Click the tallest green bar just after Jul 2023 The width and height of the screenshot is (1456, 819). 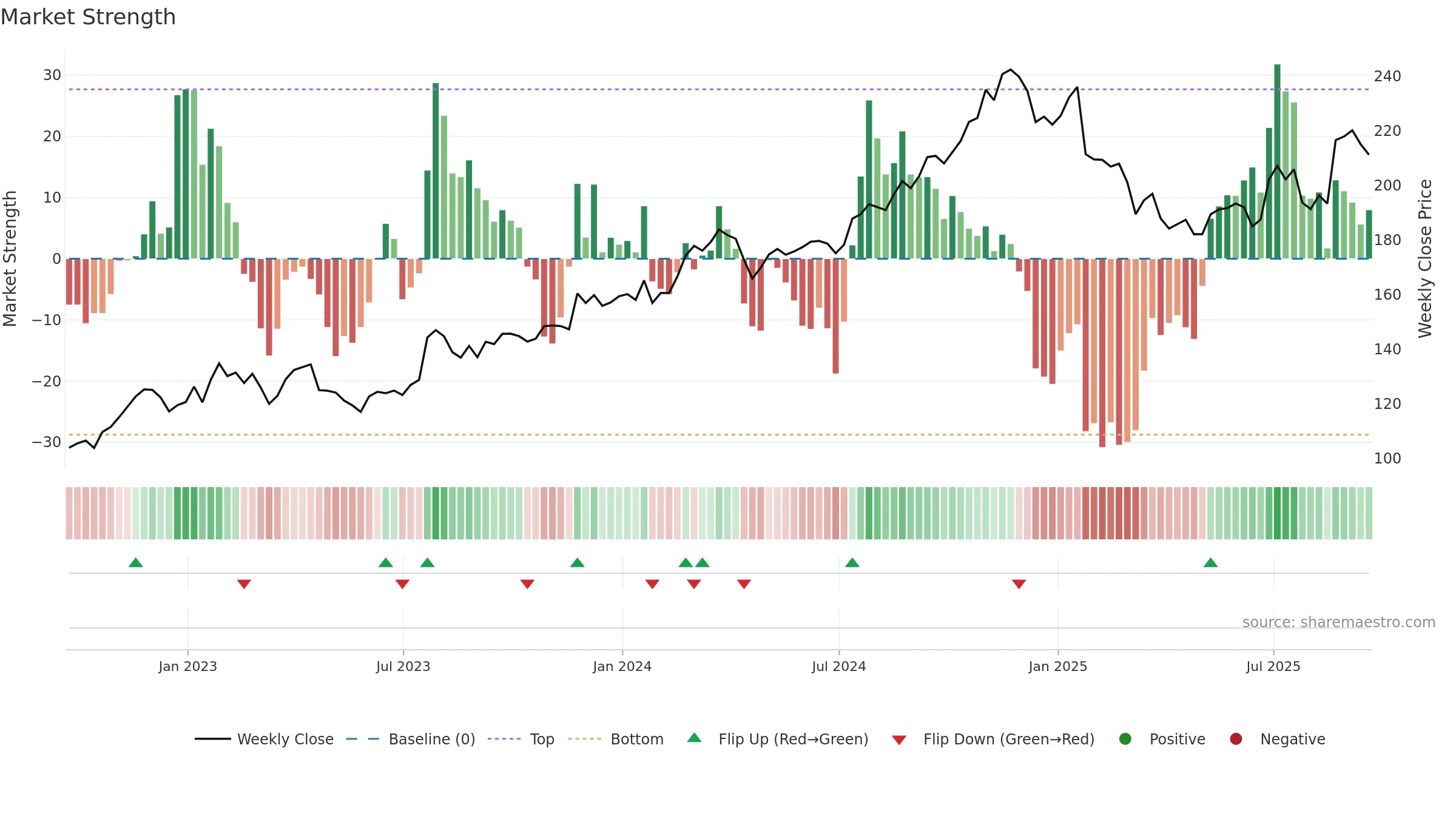tap(436, 171)
